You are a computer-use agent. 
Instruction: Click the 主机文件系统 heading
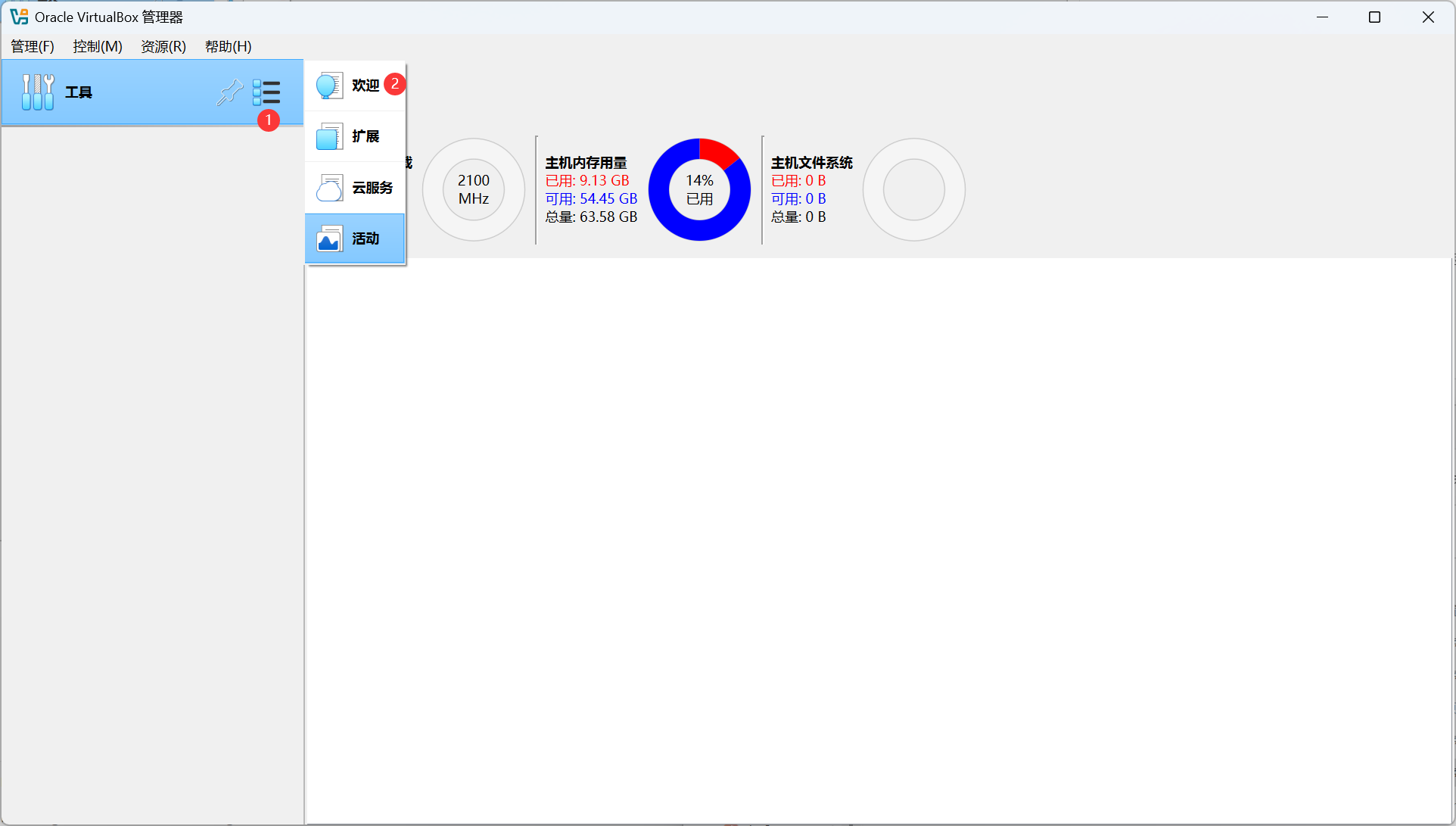(812, 163)
